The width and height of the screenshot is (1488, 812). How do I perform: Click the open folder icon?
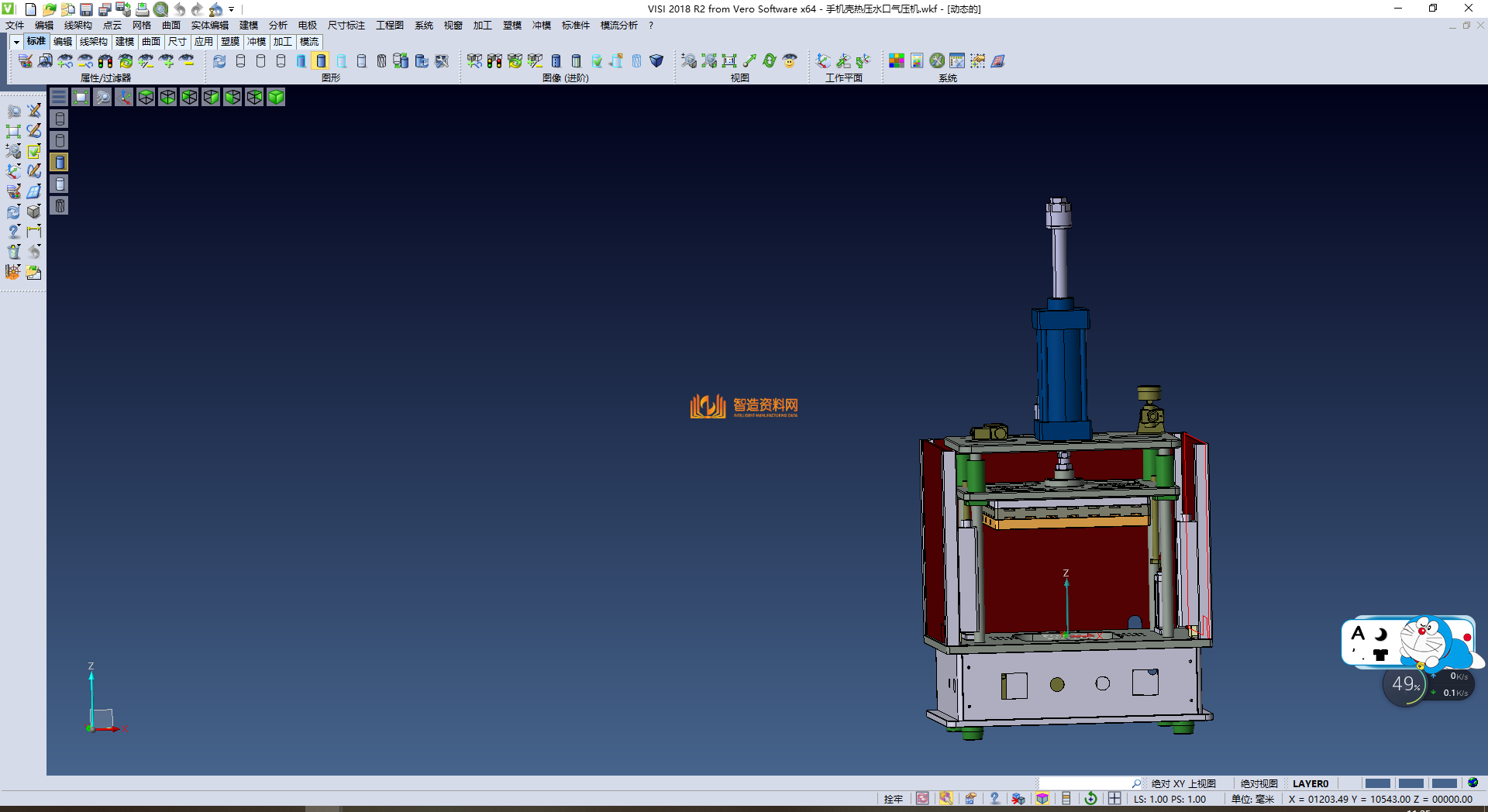(50, 9)
